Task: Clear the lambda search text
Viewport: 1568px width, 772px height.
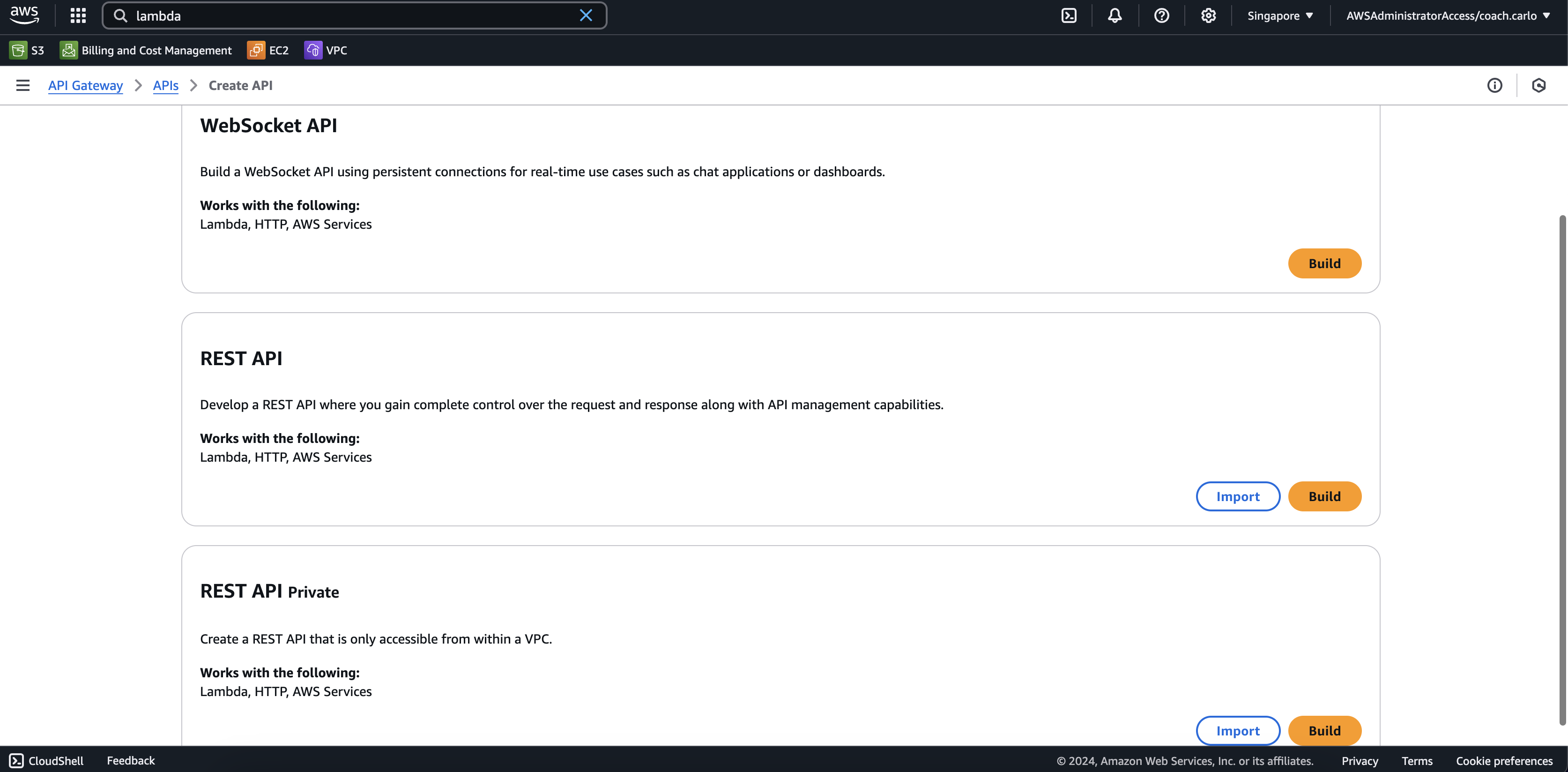Action: click(586, 15)
